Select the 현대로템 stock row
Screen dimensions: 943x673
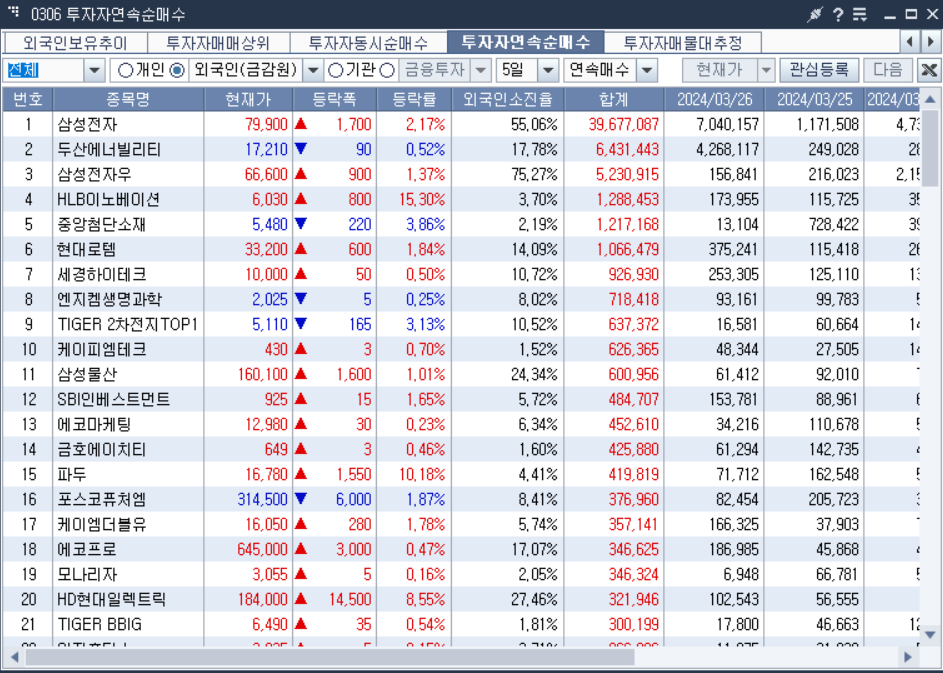tap(461, 249)
